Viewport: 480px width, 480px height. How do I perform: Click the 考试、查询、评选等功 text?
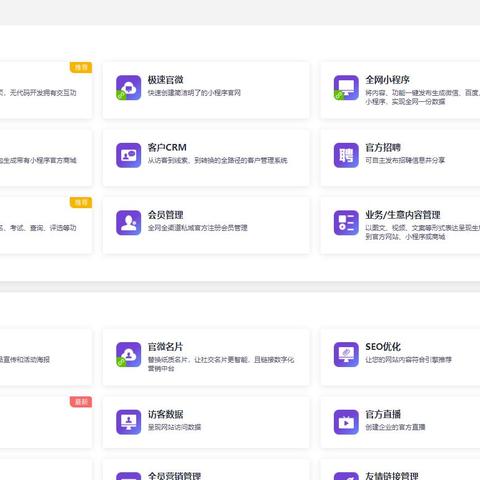coord(38,228)
